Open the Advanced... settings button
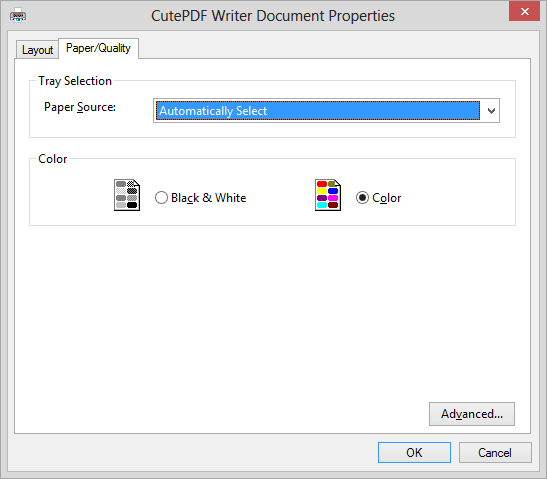This screenshot has height=479, width=547. coord(472,414)
